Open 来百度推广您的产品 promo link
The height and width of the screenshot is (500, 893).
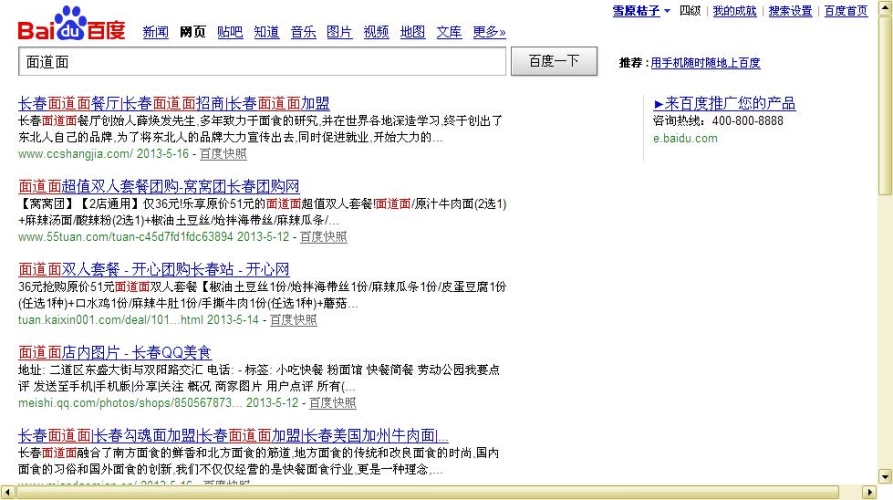(724, 103)
